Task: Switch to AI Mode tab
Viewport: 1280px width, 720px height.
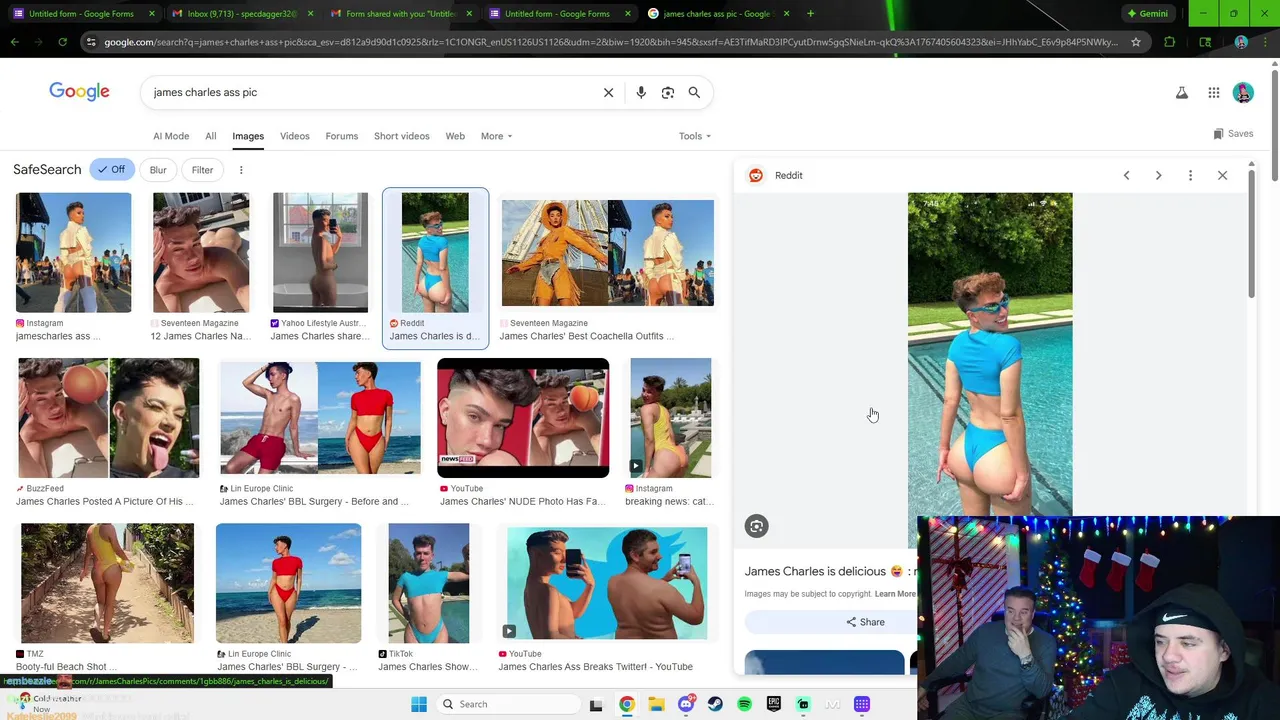Action: (x=171, y=136)
